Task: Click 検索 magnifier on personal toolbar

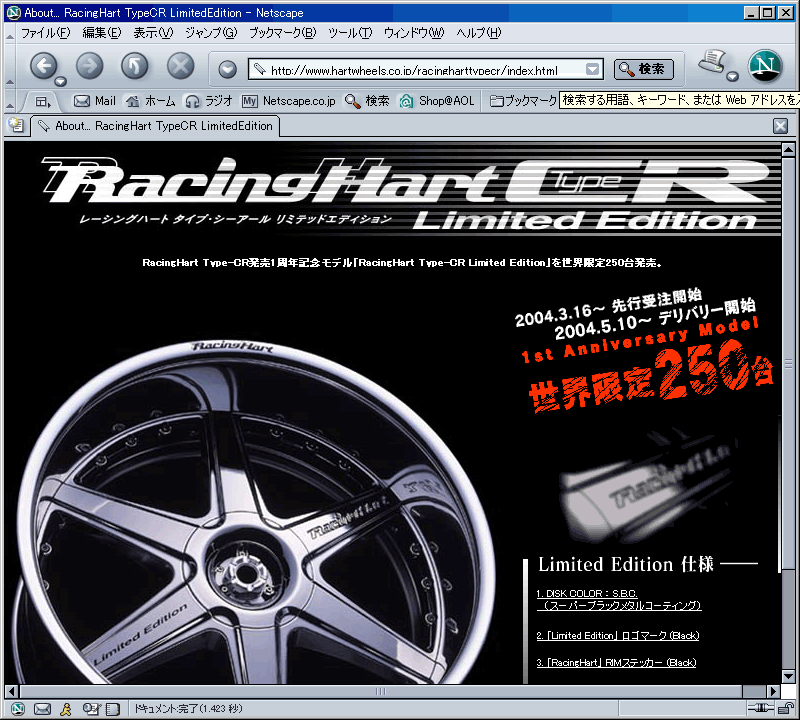Action: click(x=367, y=101)
